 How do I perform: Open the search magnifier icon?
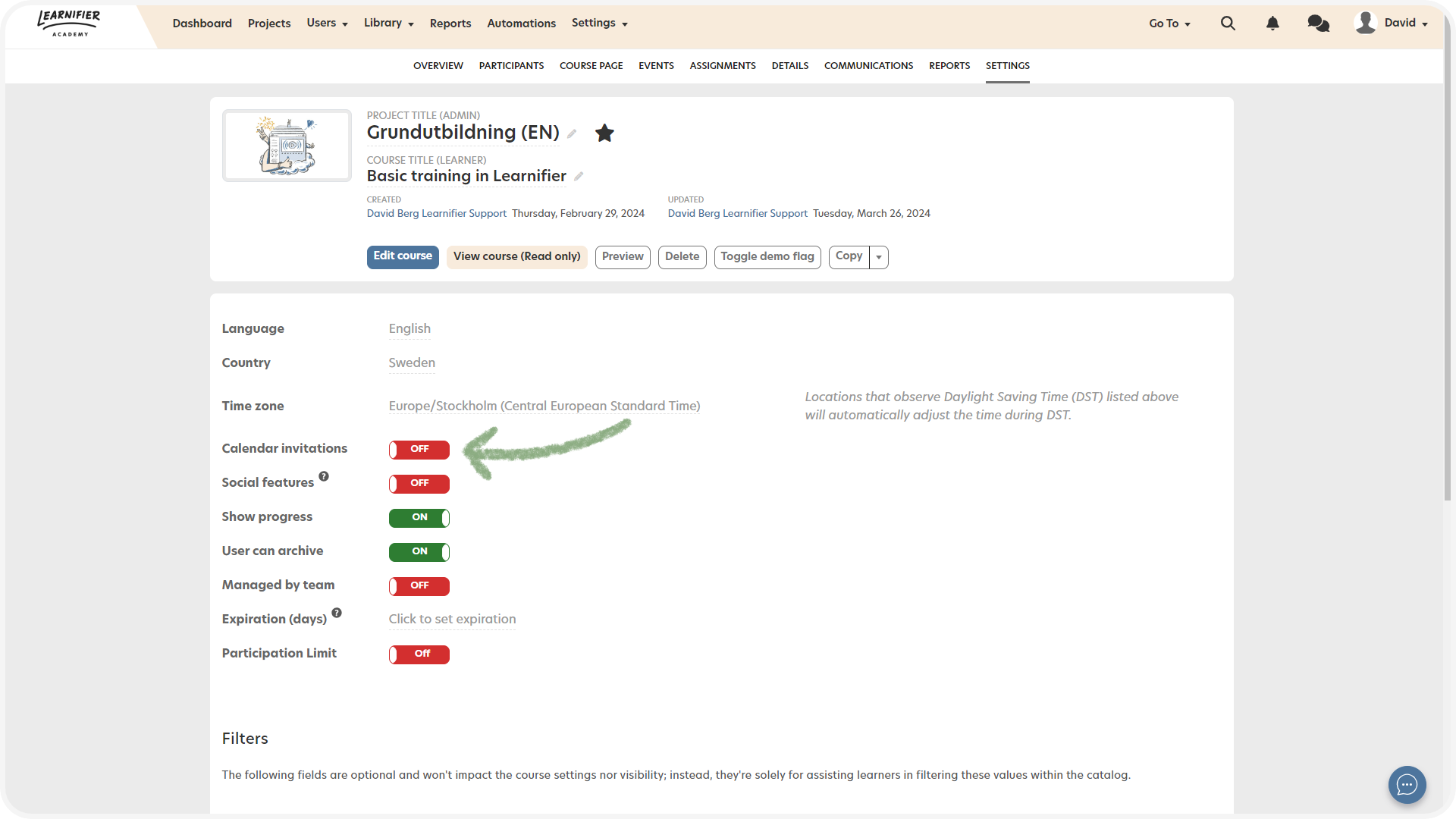coord(1228,24)
